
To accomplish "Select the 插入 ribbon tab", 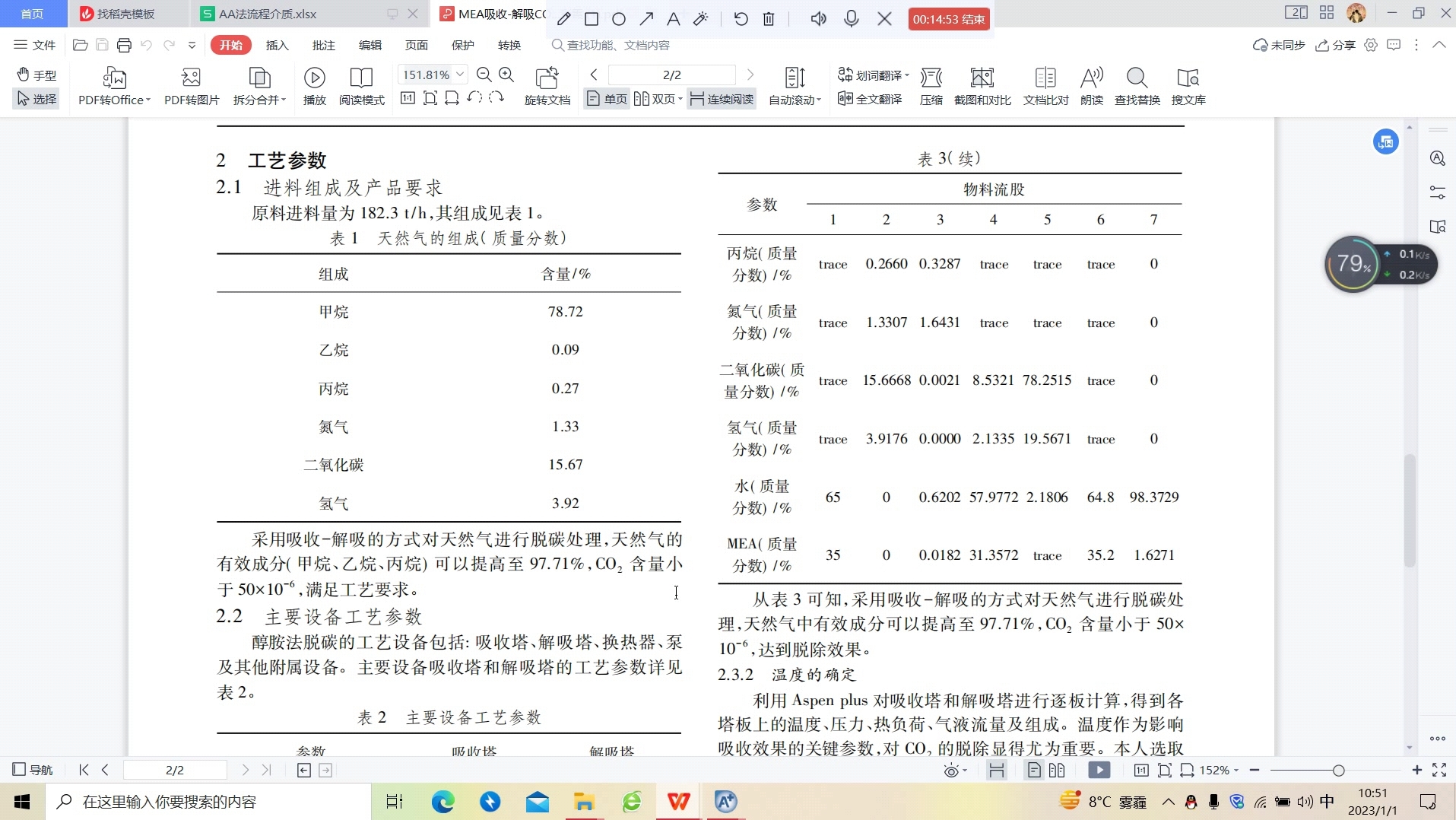I will pos(278,45).
